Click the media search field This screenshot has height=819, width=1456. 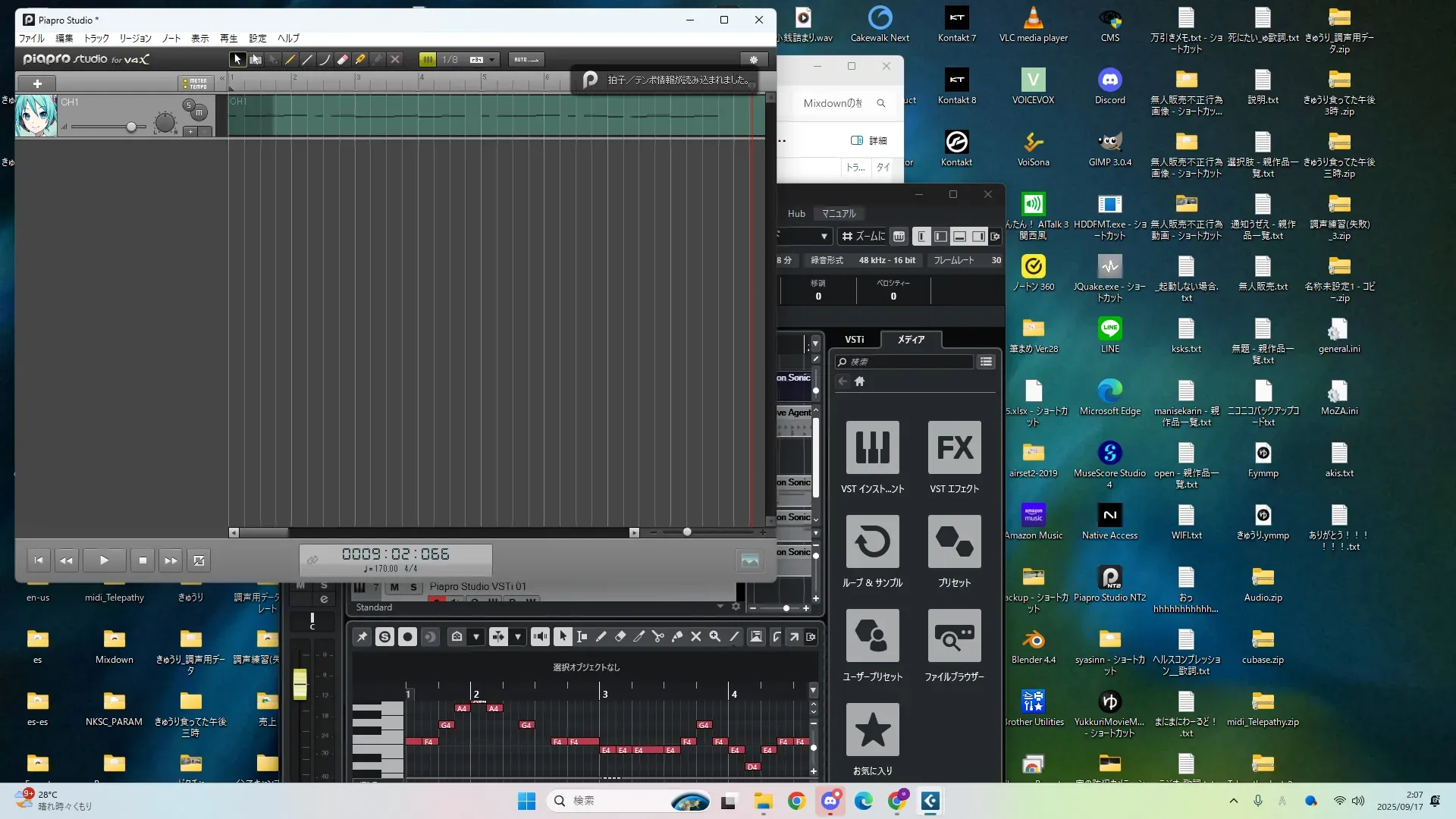[904, 362]
